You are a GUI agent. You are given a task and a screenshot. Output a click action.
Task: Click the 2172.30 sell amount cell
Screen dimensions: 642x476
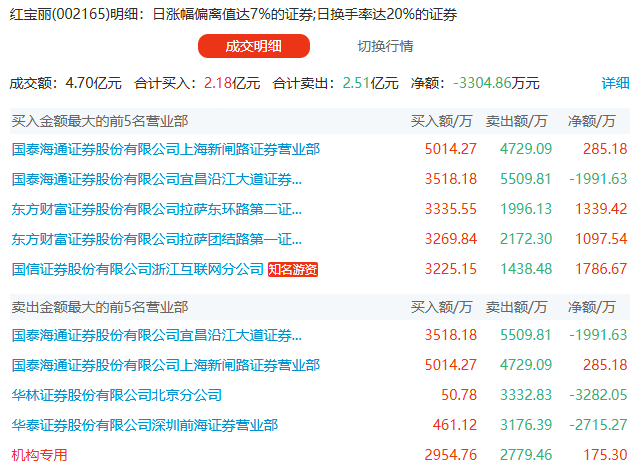(x=526, y=239)
